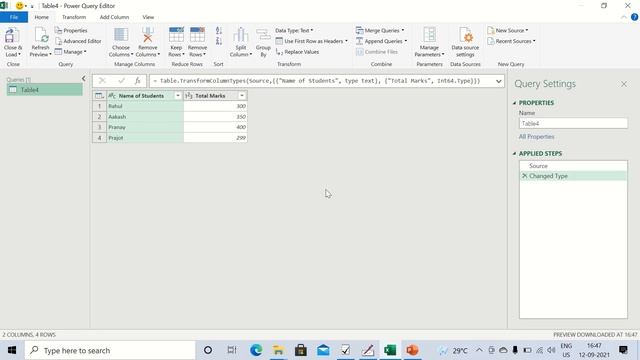640x360 pixels.
Task: Open File Explorer from the taskbar
Action: click(x=278, y=350)
